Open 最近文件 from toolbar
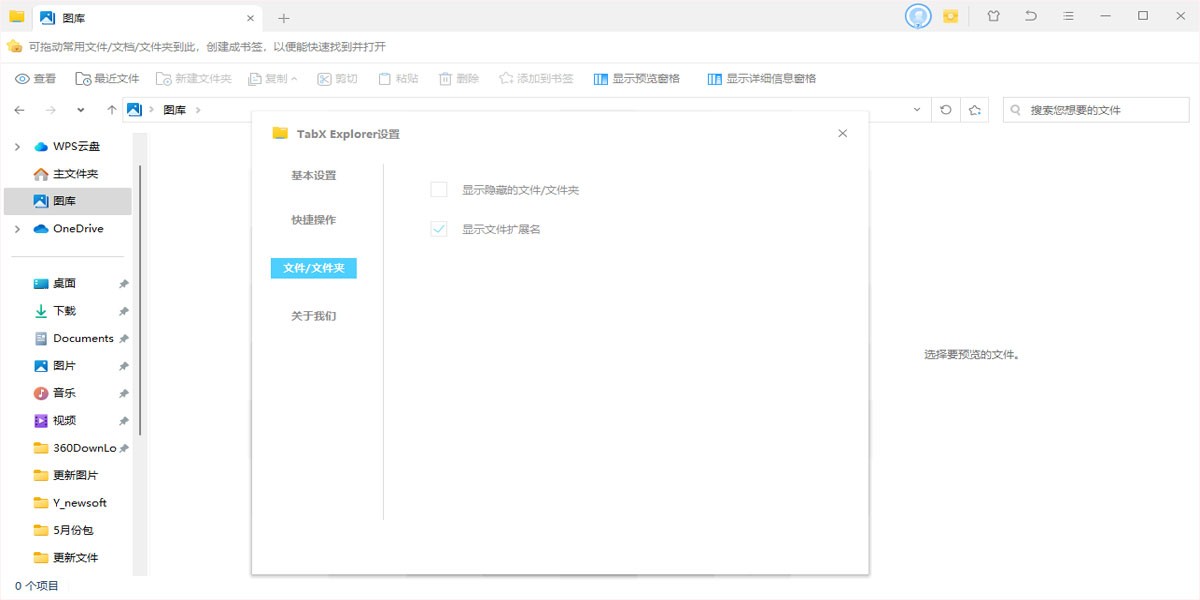 point(106,79)
